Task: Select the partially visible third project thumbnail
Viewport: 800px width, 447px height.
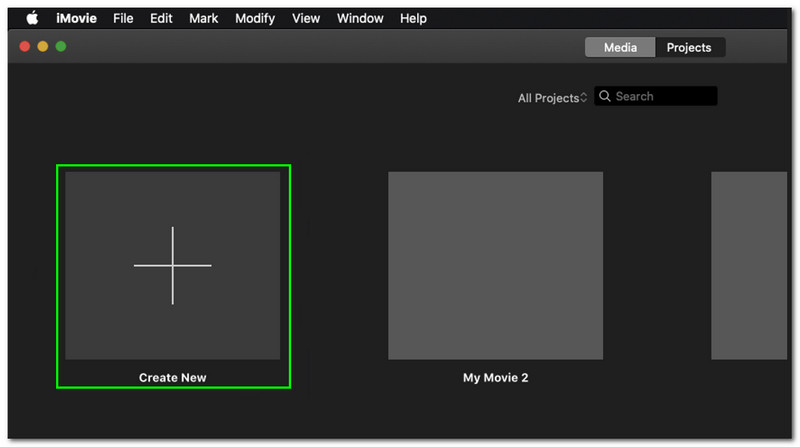Action: click(x=750, y=265)
